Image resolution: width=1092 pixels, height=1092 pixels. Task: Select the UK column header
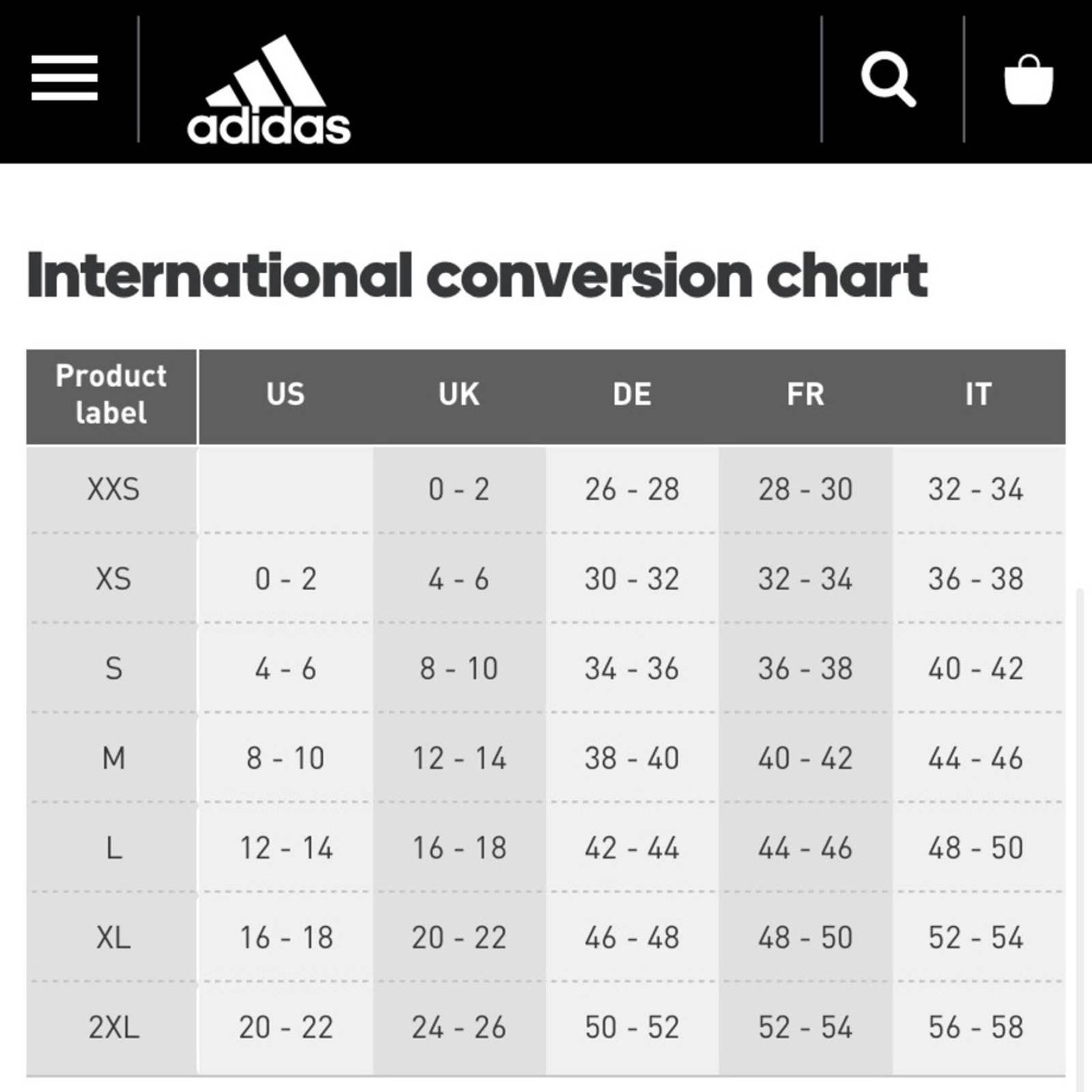(459, 395)
